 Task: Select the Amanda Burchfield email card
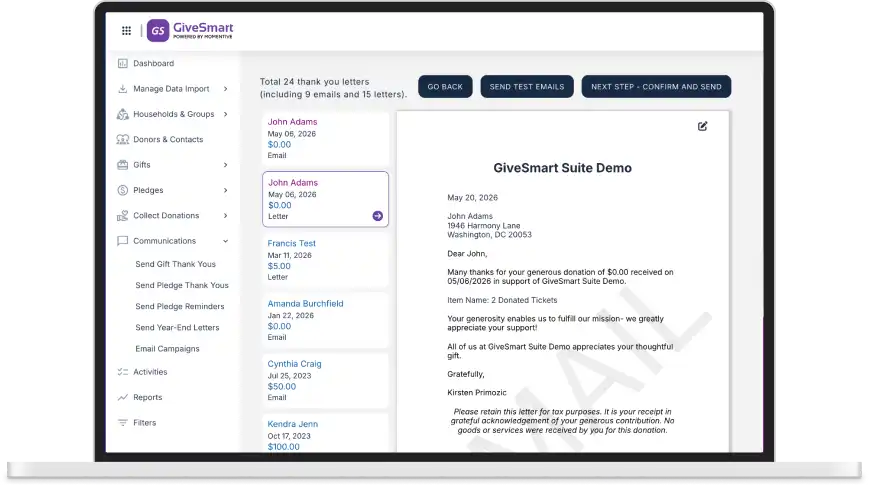(x=325, y=320)
